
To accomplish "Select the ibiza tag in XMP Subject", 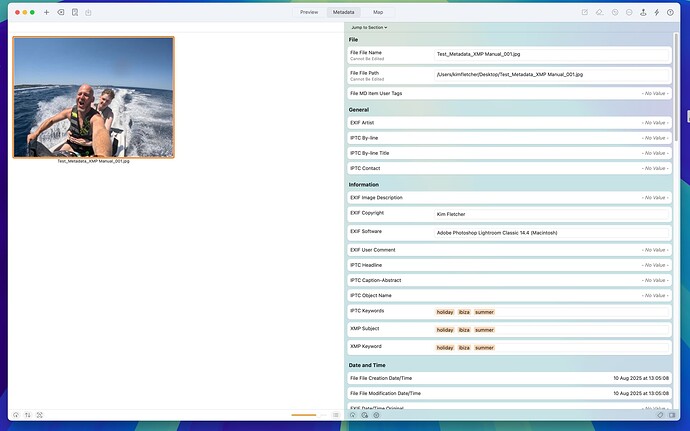I will pyautogui.click(x=464, y=330).
